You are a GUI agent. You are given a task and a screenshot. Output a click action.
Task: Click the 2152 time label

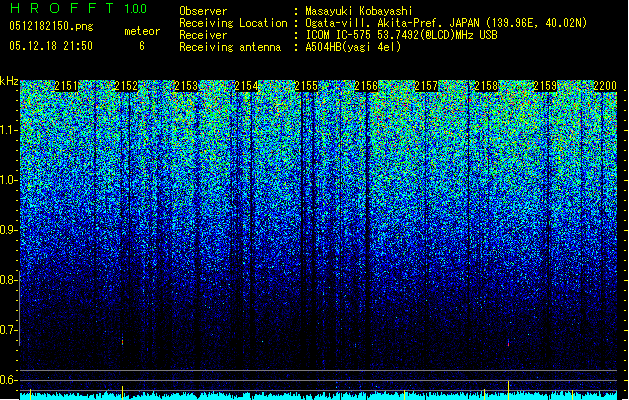coord(126,86)
